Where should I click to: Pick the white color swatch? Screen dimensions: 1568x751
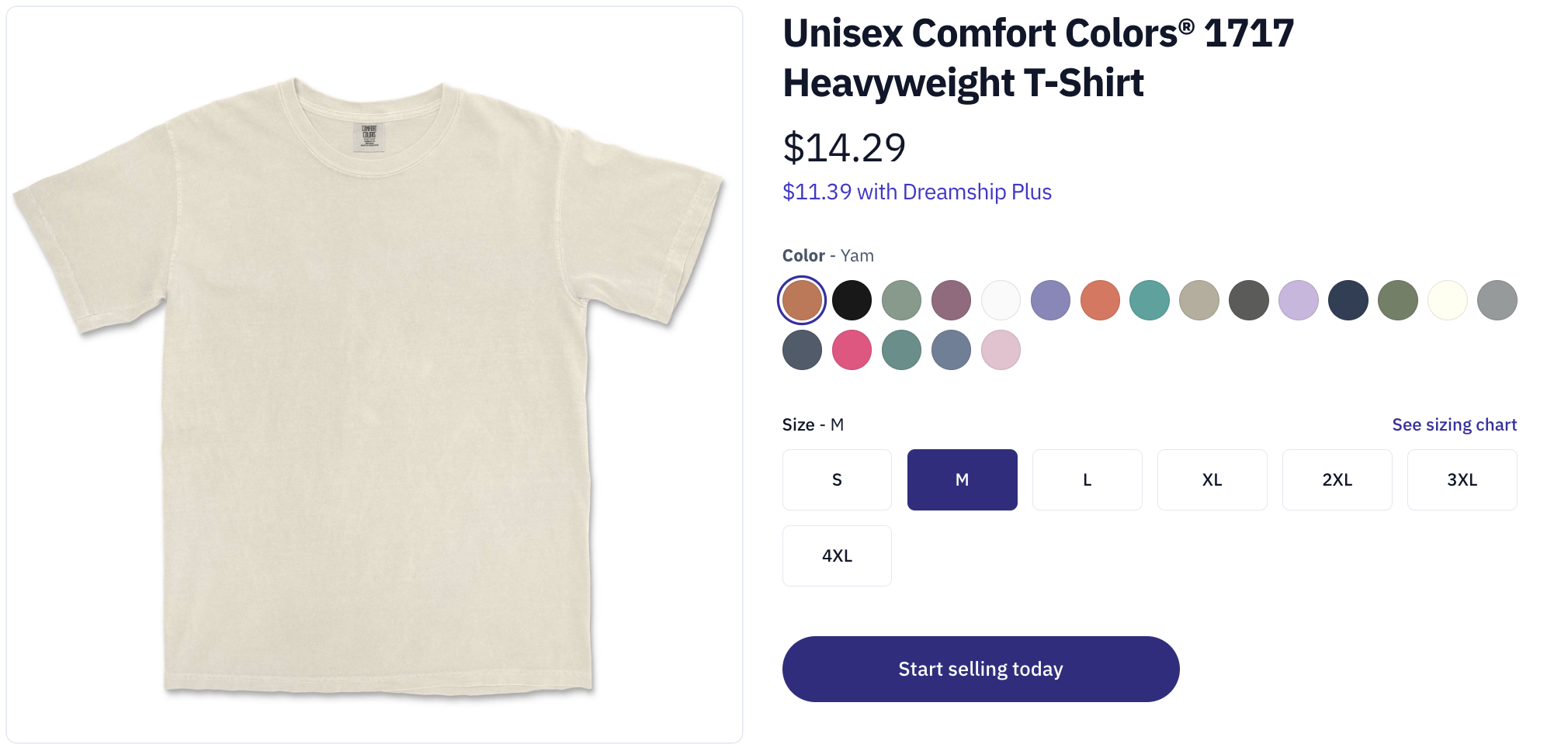(1001, 300)
